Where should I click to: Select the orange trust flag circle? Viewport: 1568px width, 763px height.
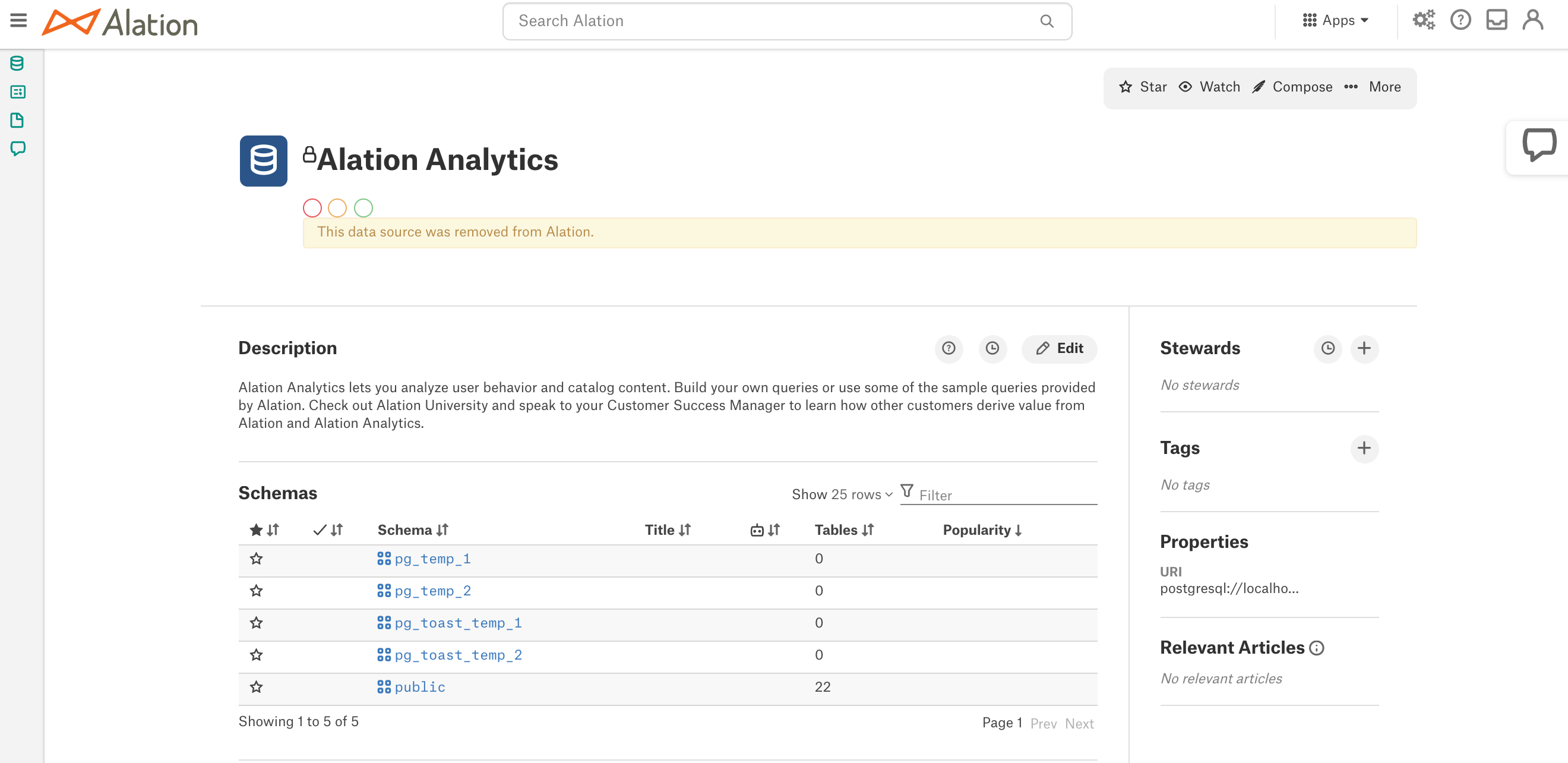[x=337, y=208]
